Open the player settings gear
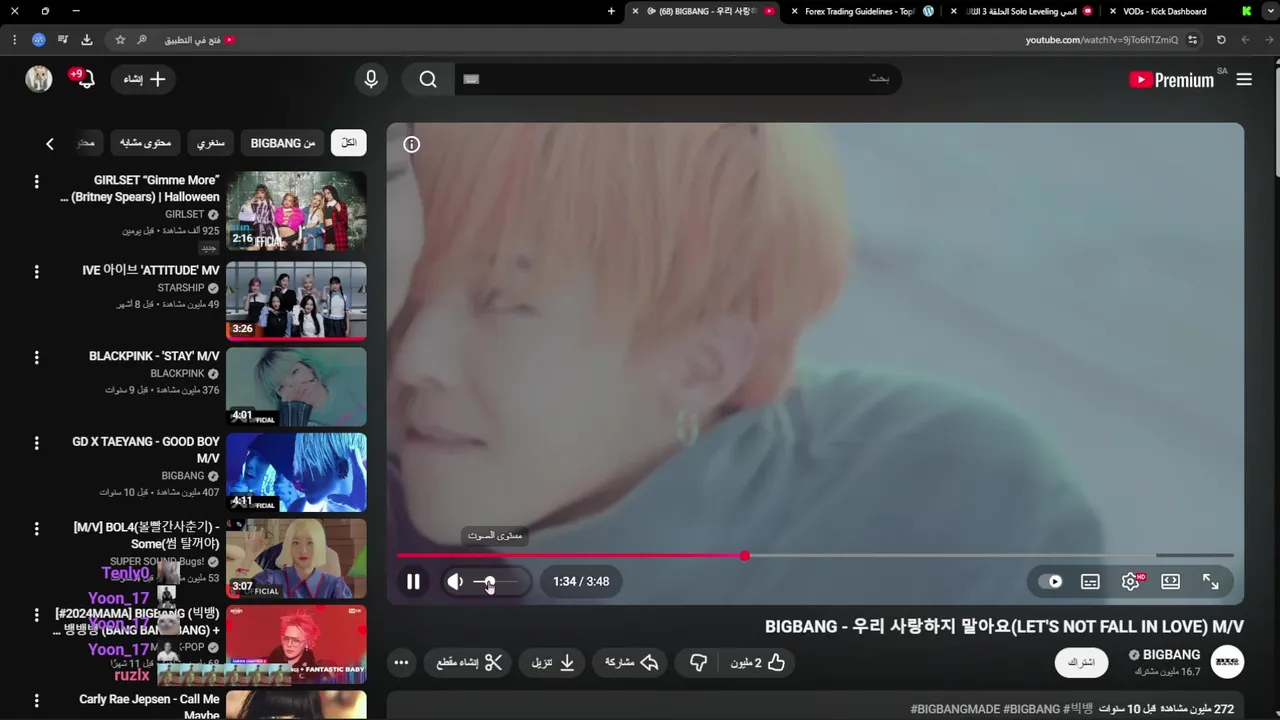The image size is (1280, 720). coord(1131,581)
